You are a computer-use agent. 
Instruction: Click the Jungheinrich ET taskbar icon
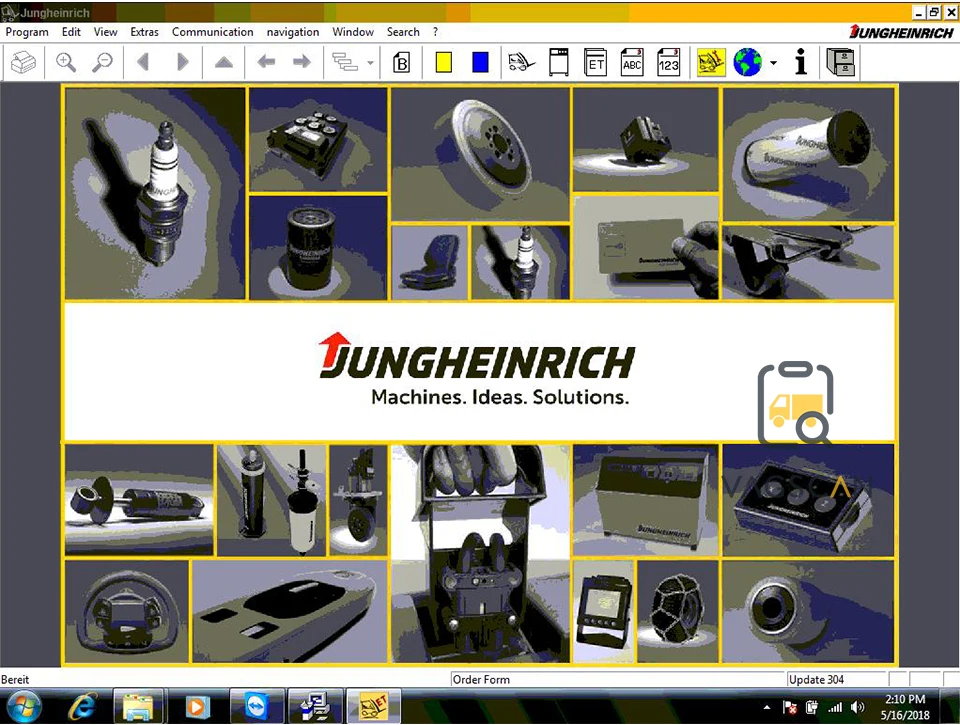coord(373,707)
